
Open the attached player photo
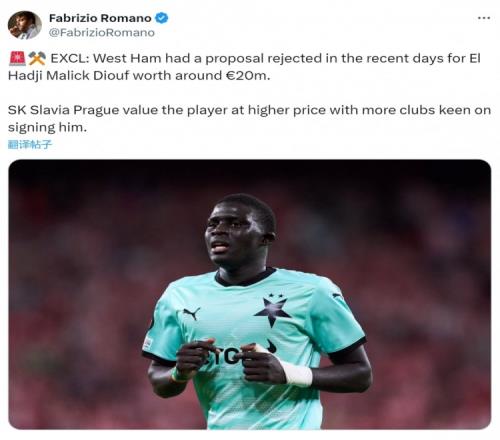pos(250,294)
